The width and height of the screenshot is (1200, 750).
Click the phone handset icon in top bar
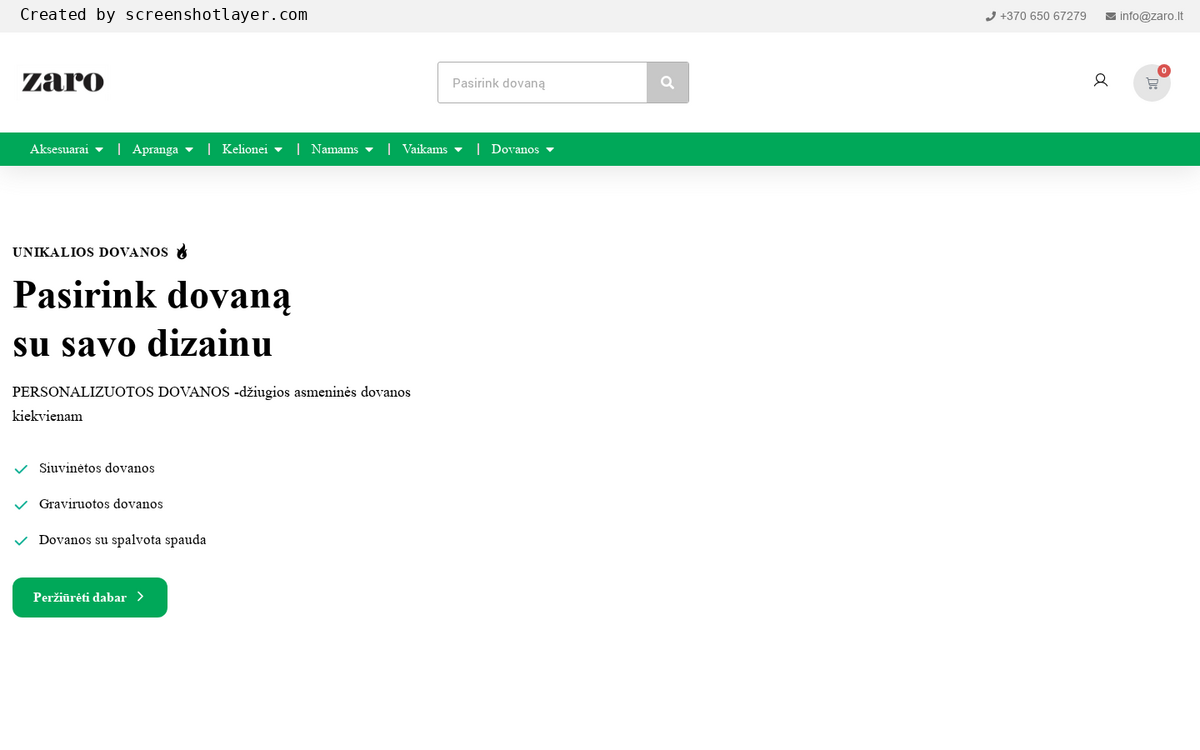(x=990, y=16)
